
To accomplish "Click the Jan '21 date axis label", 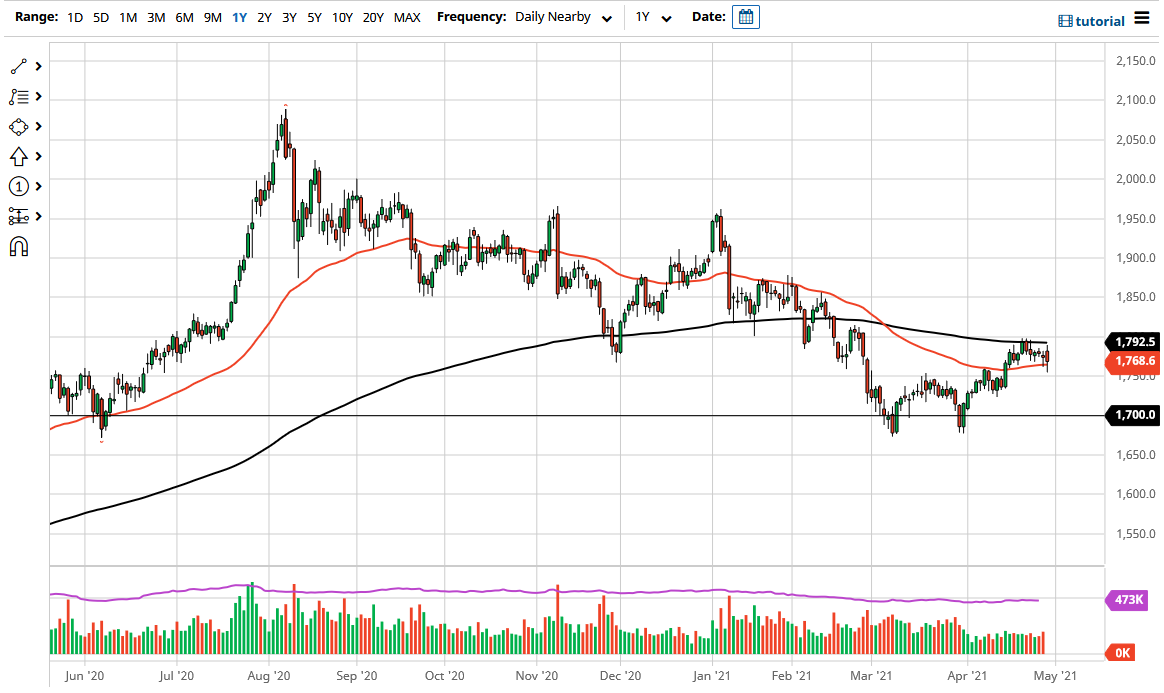I will click(x=712, y=676).
